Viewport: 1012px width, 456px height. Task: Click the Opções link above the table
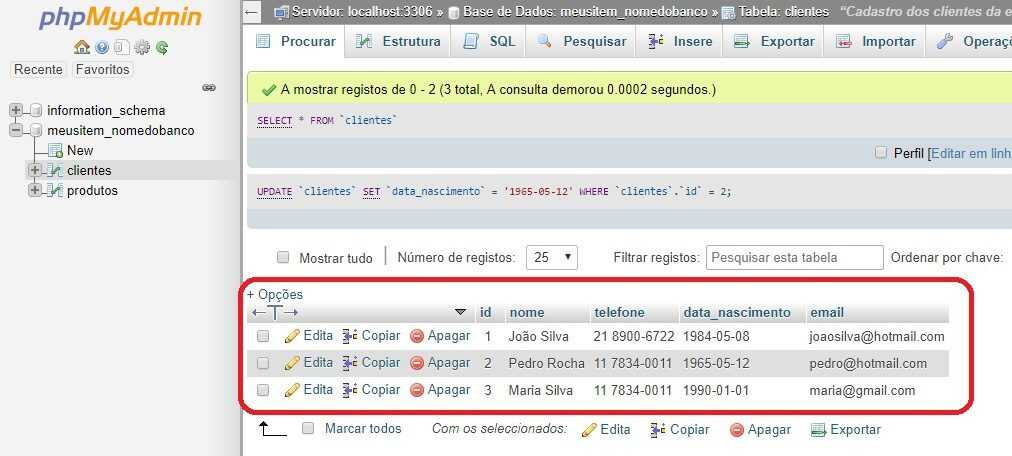[x=275, y=294]
